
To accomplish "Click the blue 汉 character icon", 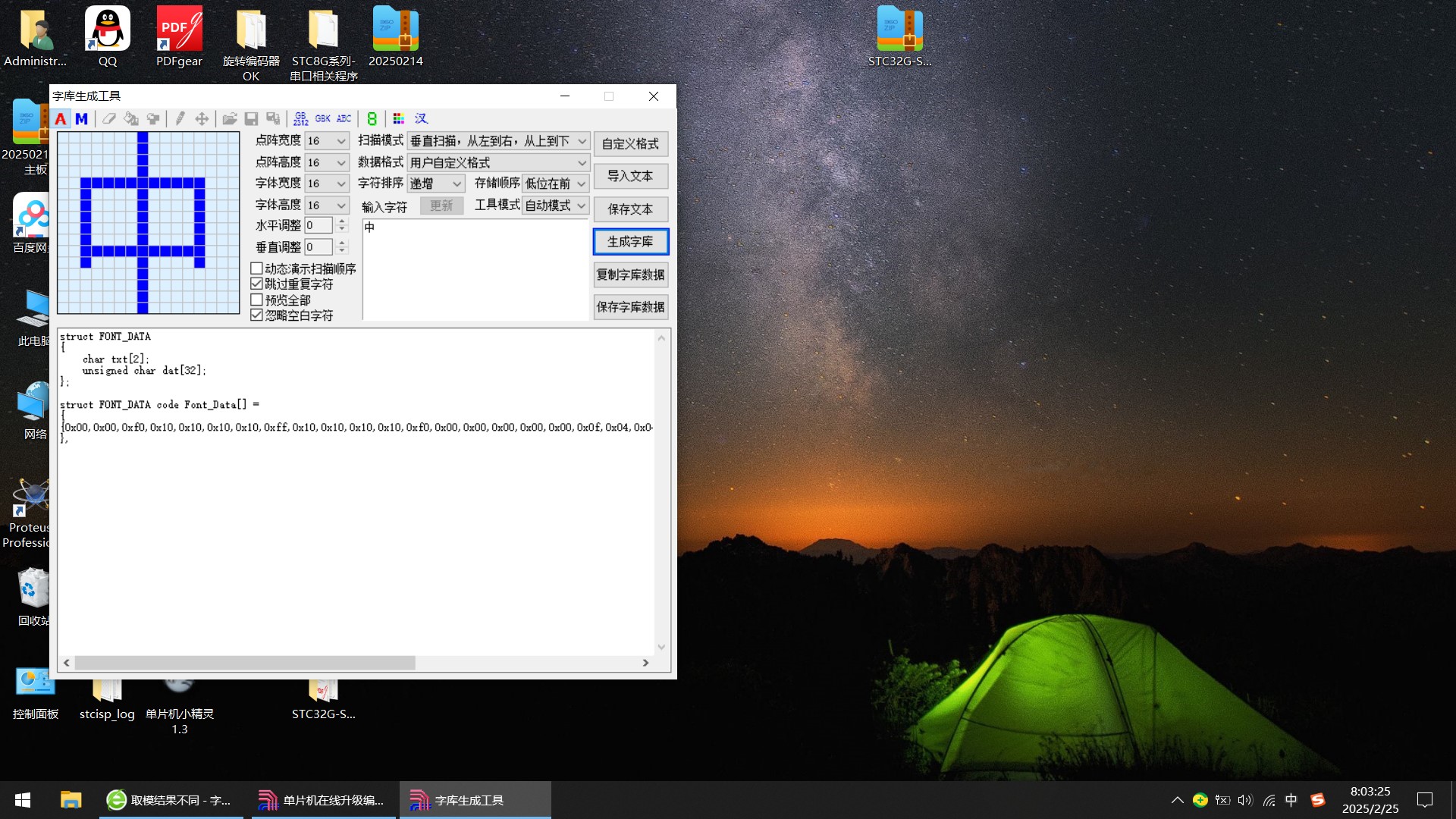I will tap(421, 119).
